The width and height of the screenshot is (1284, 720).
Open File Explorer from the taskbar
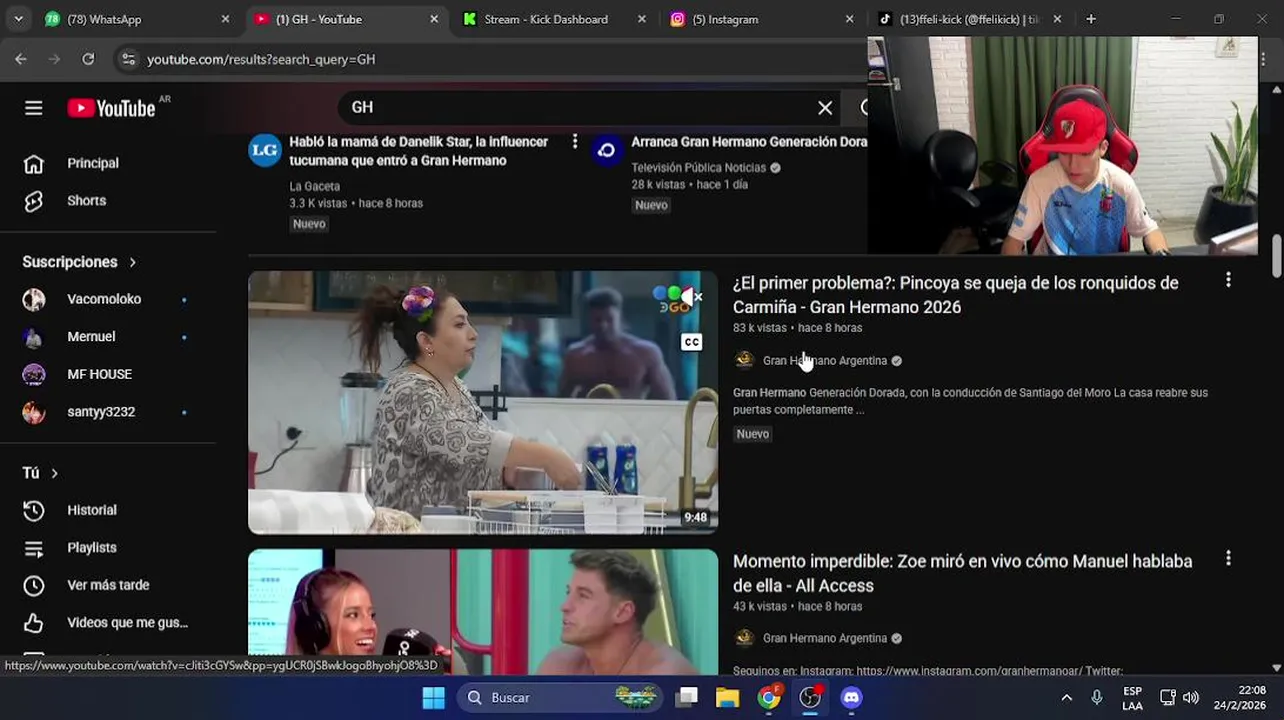pyautogui.click(x=727, y=698)
